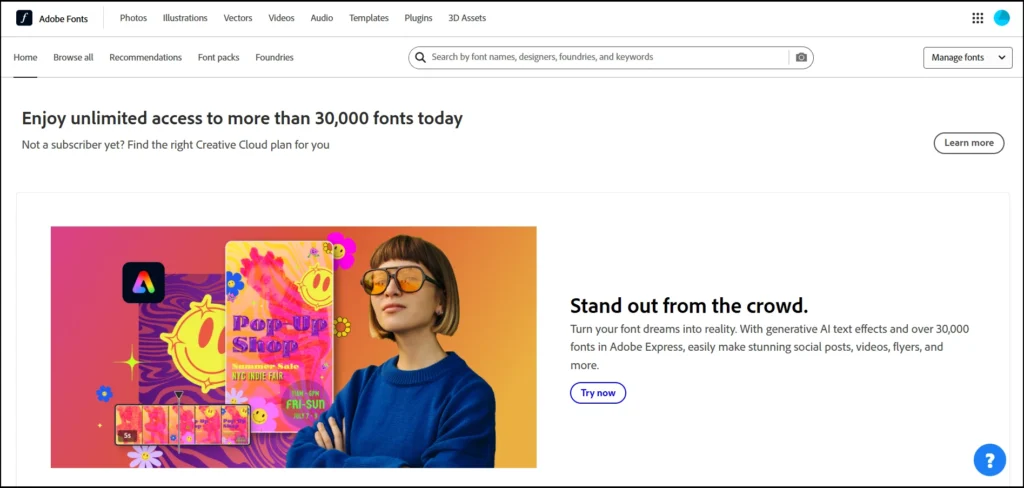The height and width of the screenshot is (488, 1024).
Task: Switch to Browse all tab
Action: 73,57
